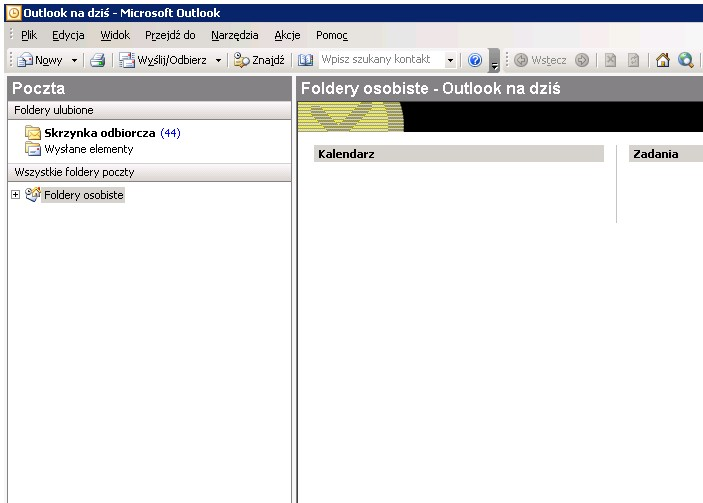Open the Address Book icon
This screenshot has height=503, width=703.
click(306, 60)
